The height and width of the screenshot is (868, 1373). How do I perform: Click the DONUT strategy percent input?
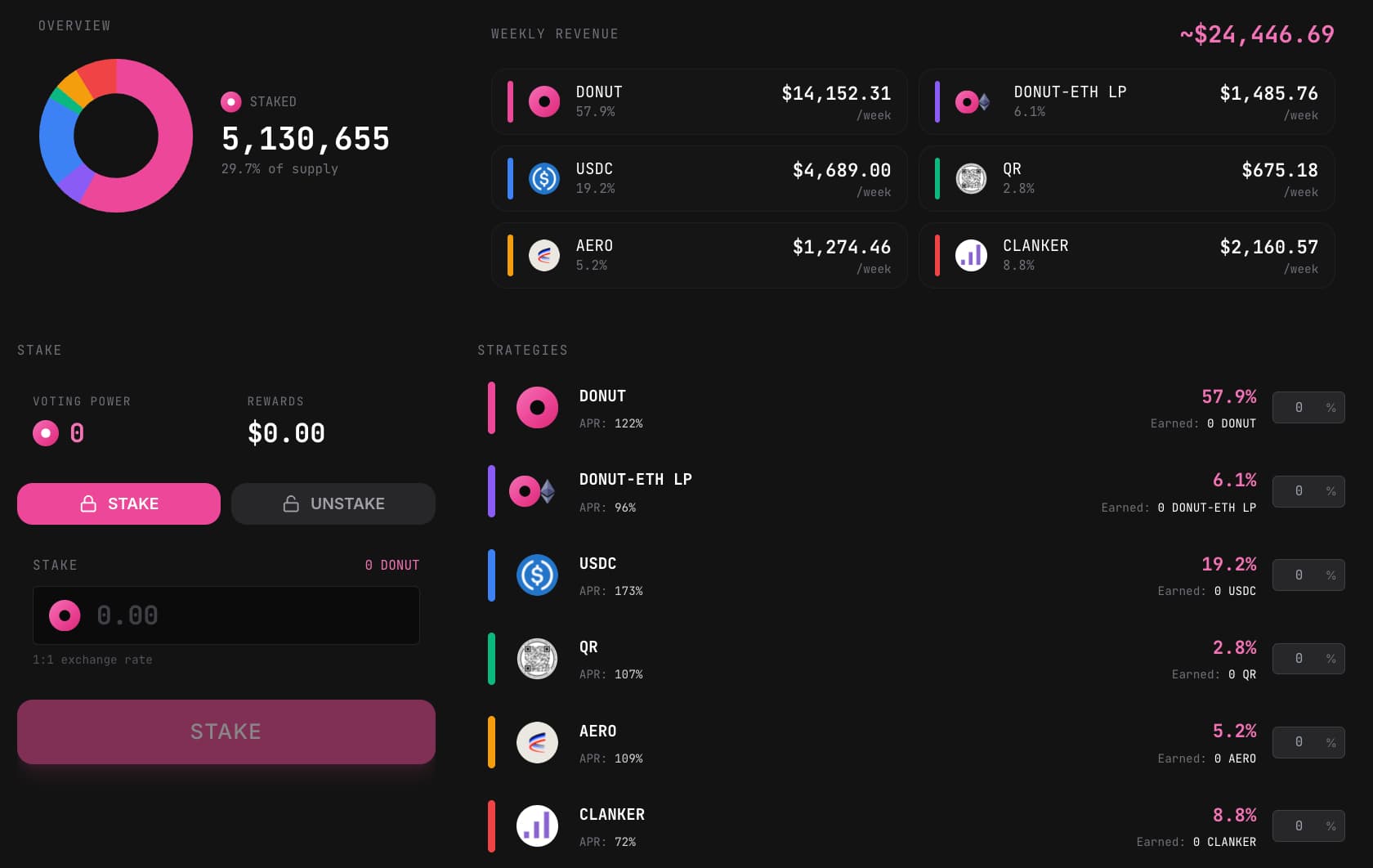[x=1299, y=408]
